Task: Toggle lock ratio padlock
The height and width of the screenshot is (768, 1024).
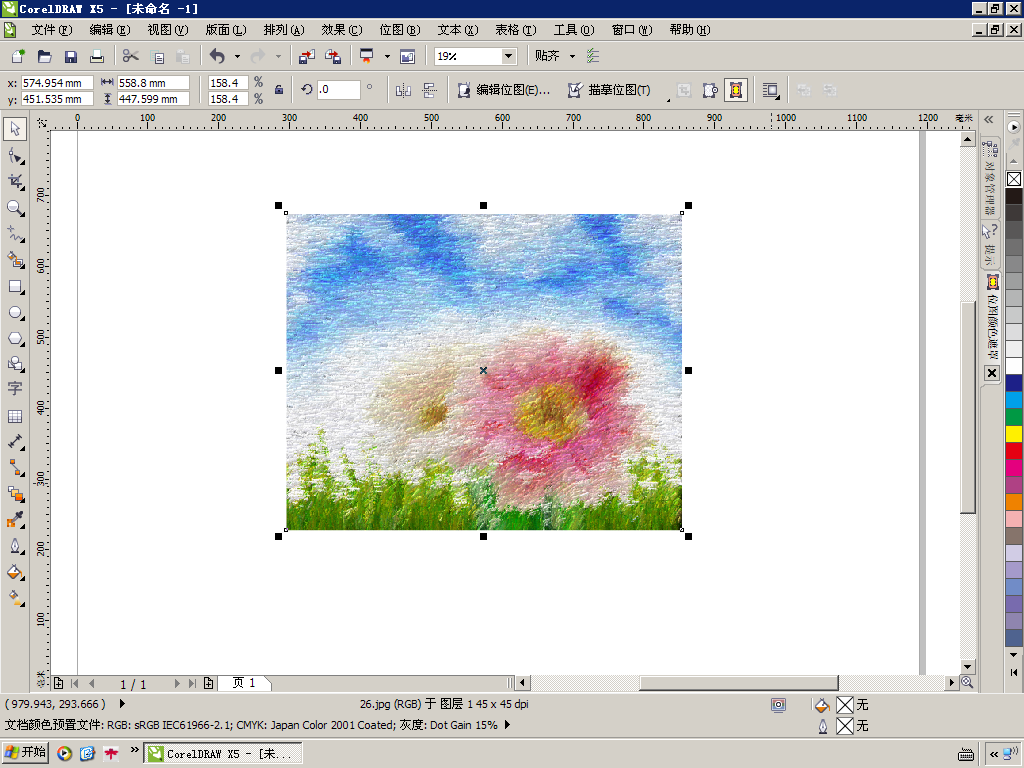Action: [x=279, y=90]
